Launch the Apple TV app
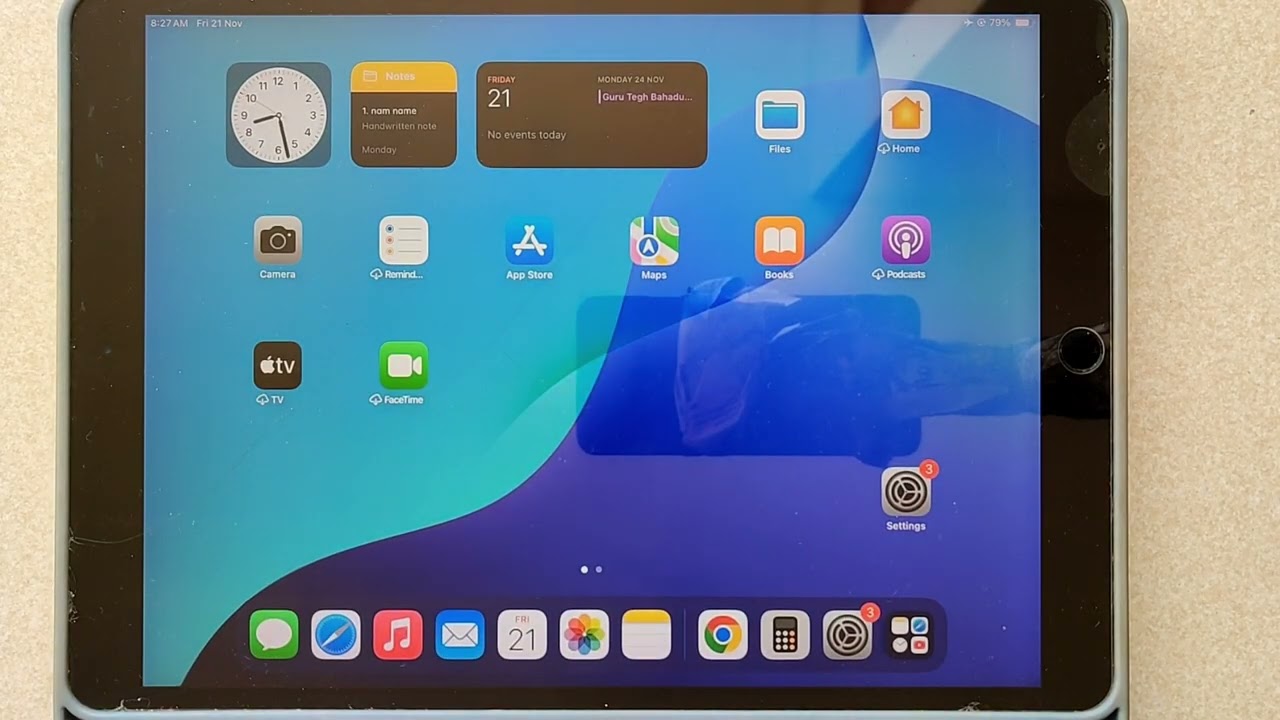This screenshot has width=1280, height=720. [277, 366]
